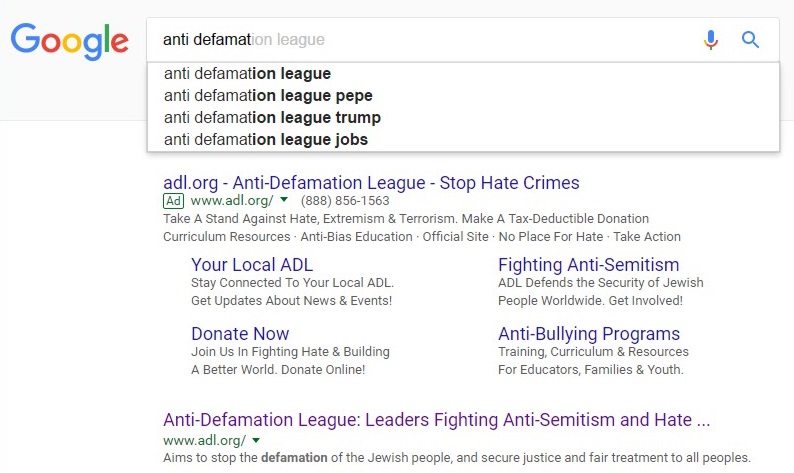794x473 pixels.
Task: Click the green Ad badge
Action: tap(173, 201)
